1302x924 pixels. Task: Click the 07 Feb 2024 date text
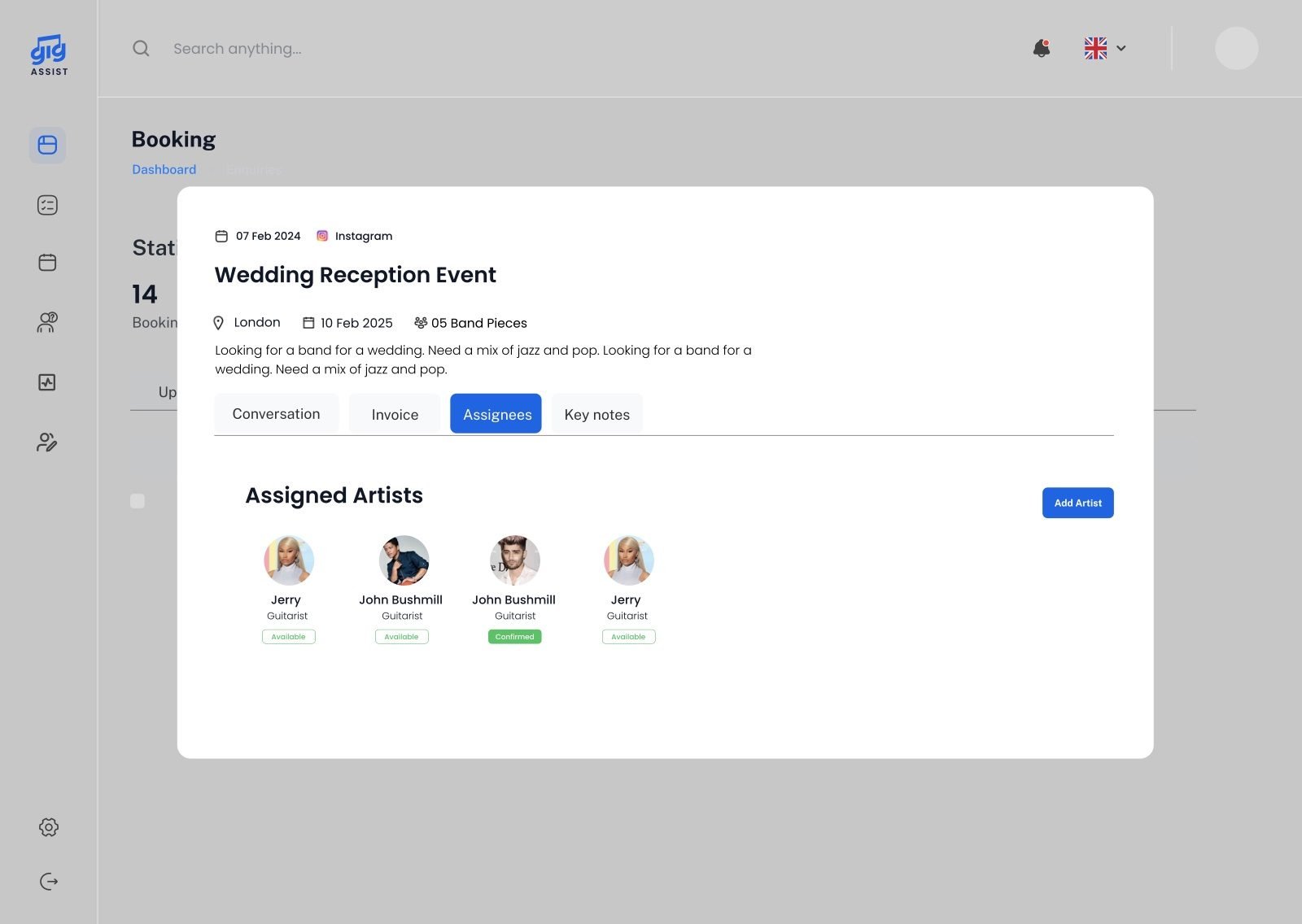pyautogui.click(x=268, y=236)
